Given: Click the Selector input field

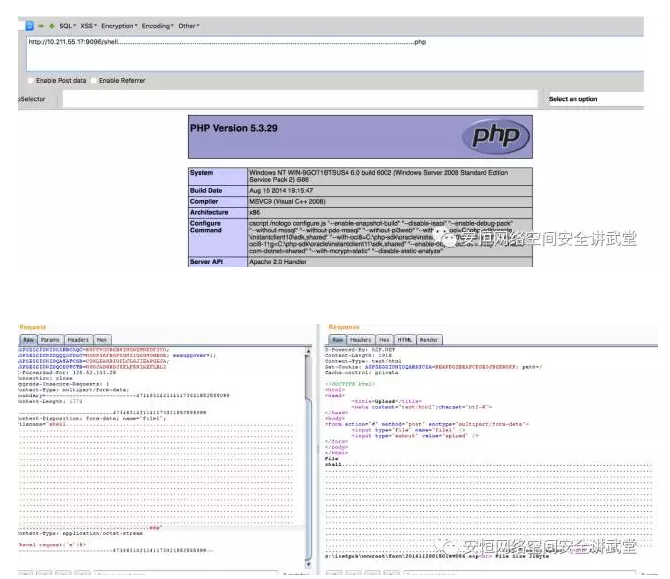Looking at the screenshot, I should click(x=300, y=99).
